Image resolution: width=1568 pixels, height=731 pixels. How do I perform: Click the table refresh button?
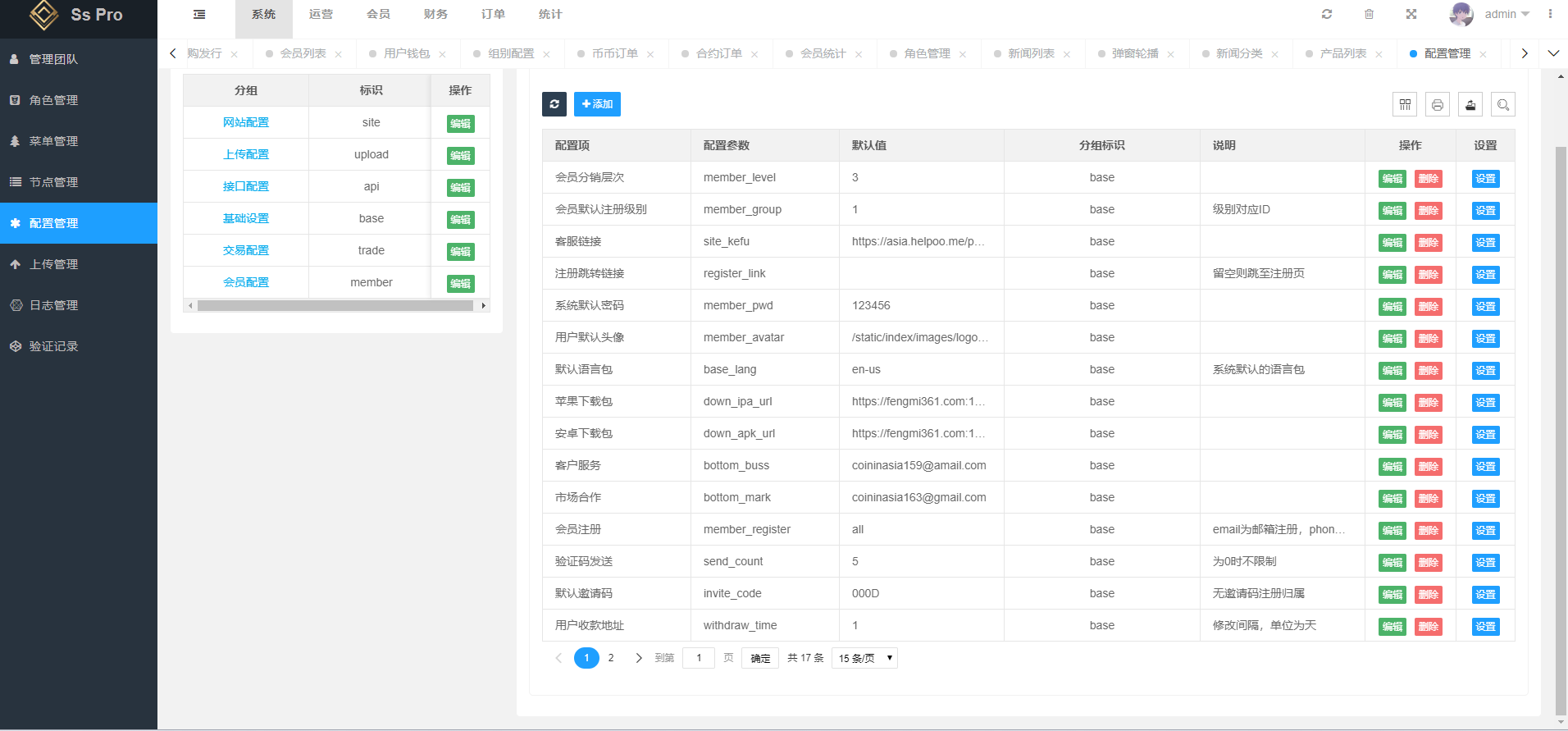coord(554,104)
